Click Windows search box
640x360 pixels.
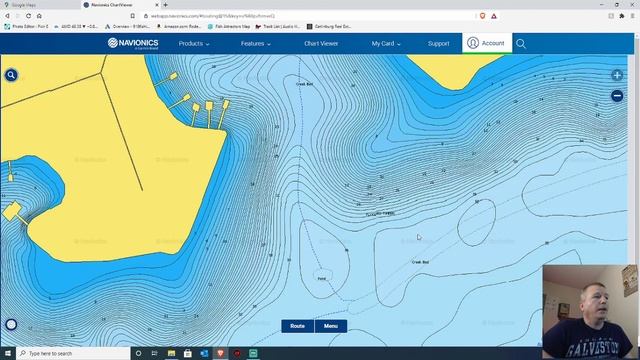73,353
